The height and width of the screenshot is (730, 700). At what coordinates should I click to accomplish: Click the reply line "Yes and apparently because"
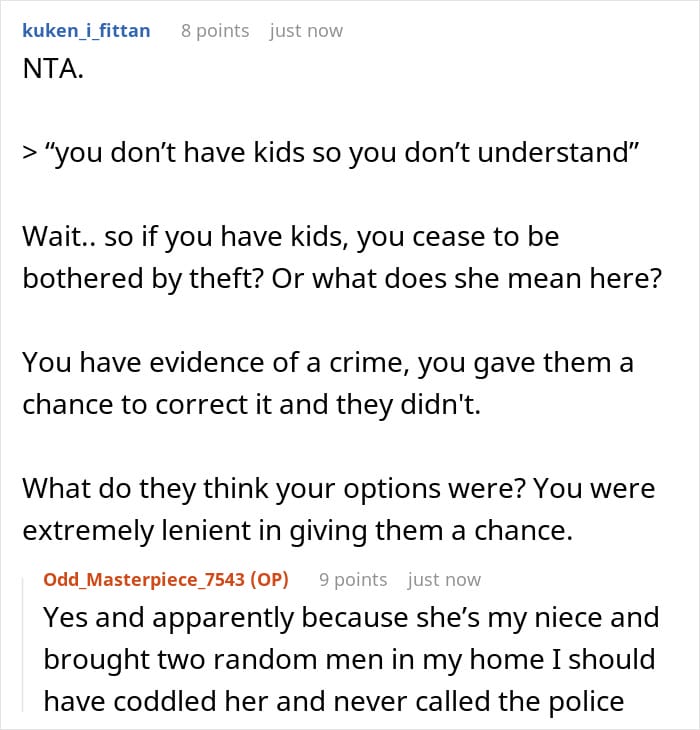tap(351, 618)
